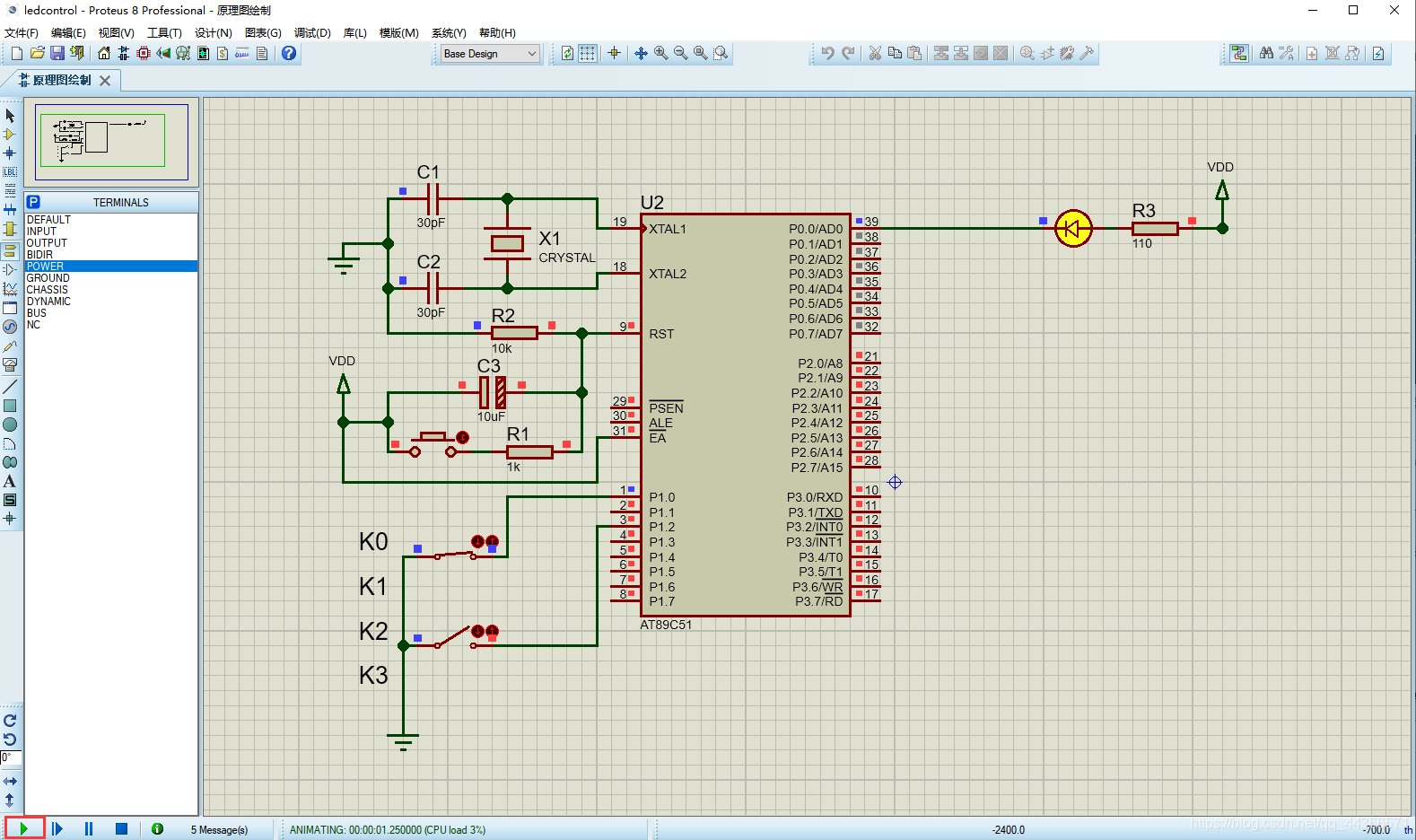Click the P pick devices button
The width and height of the screenshot is (1416, 840).
33,202
